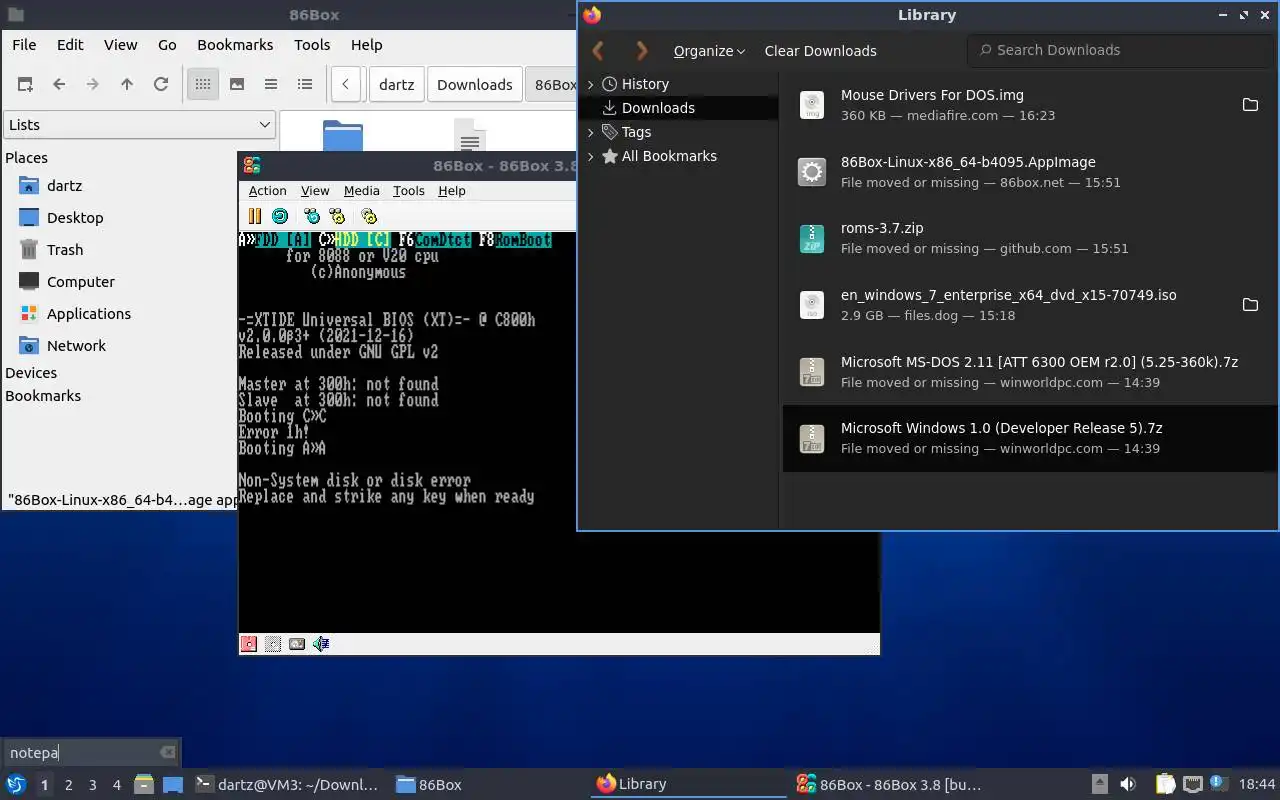Click the network tray icon
1280x800 pixels.
click(1192, 784)
